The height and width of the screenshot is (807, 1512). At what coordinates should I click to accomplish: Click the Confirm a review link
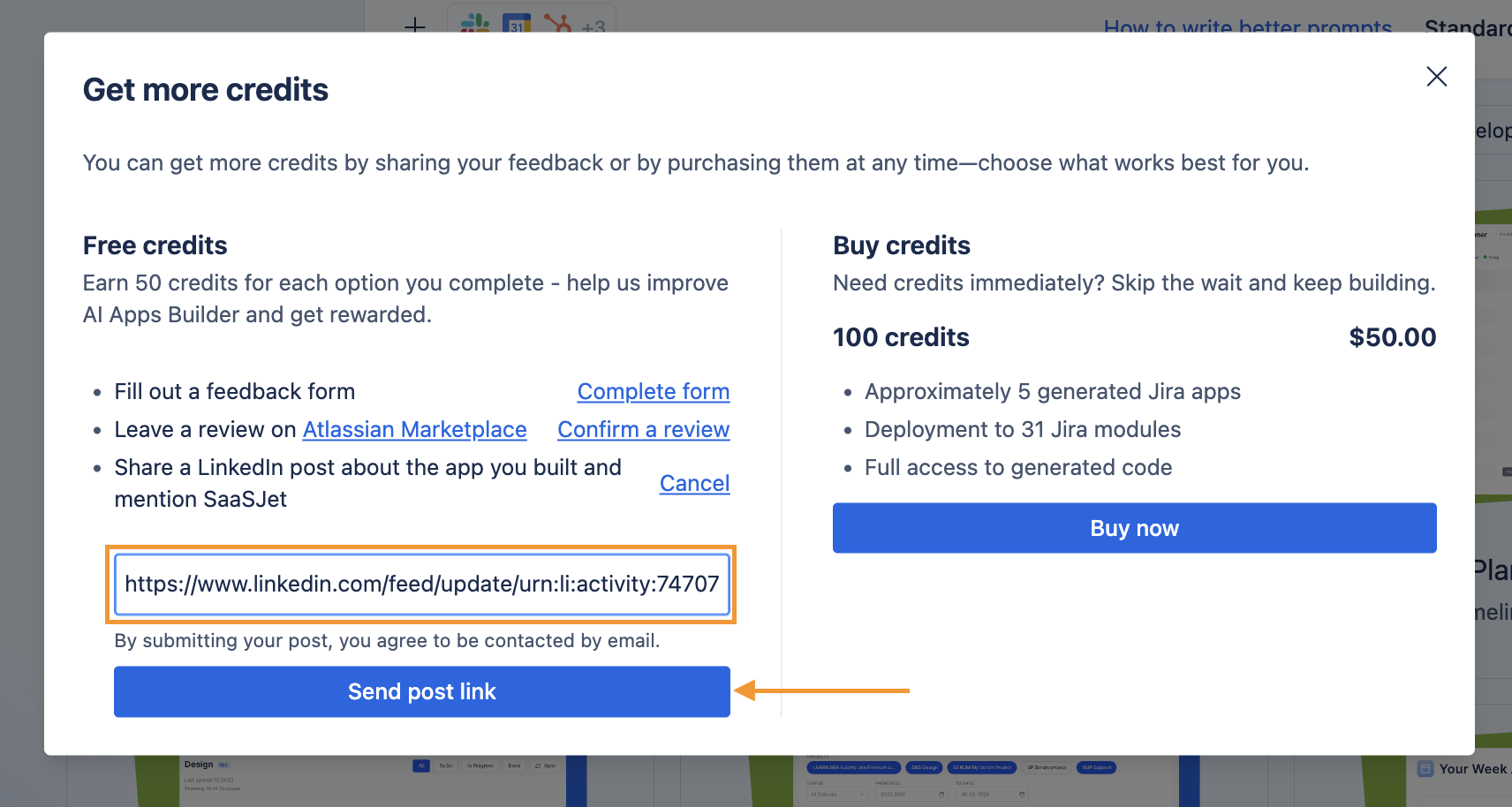point(644,429)
